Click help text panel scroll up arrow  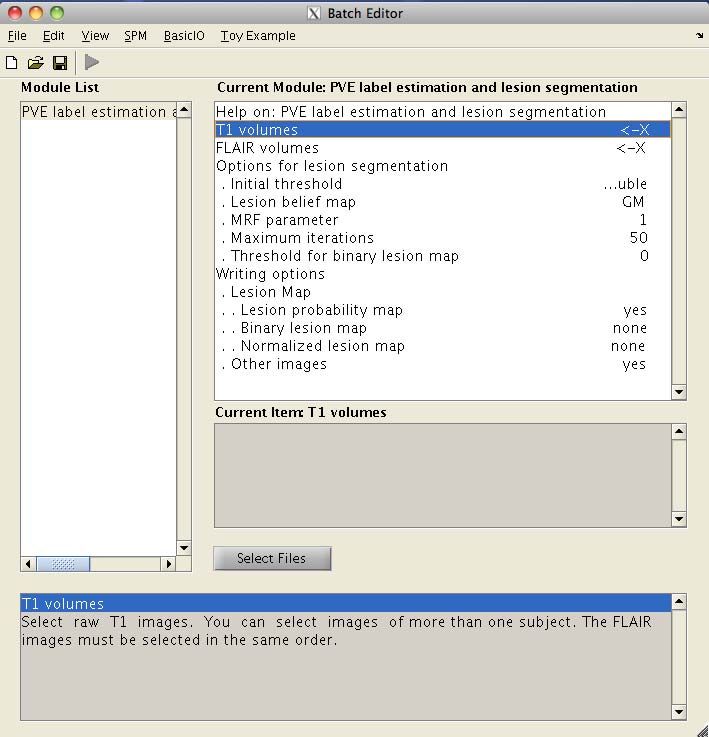point(679,601)
